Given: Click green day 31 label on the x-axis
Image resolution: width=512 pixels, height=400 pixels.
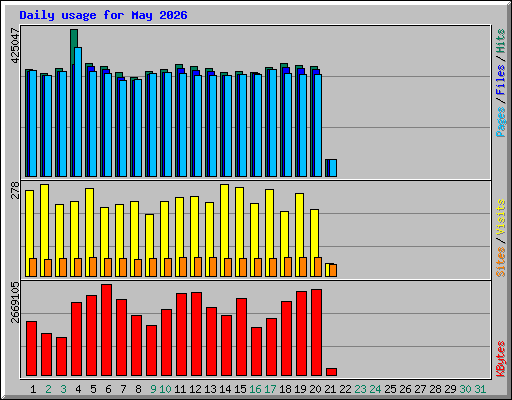Looking at the screenshot, I should pos(480,389).
